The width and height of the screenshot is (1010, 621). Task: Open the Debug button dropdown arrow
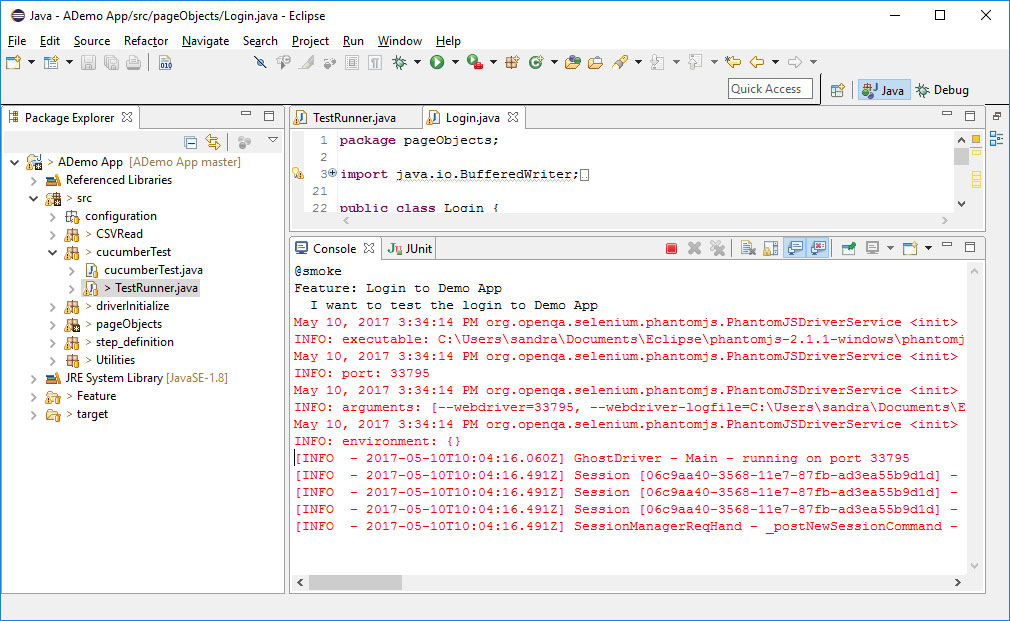coord(417,62)
